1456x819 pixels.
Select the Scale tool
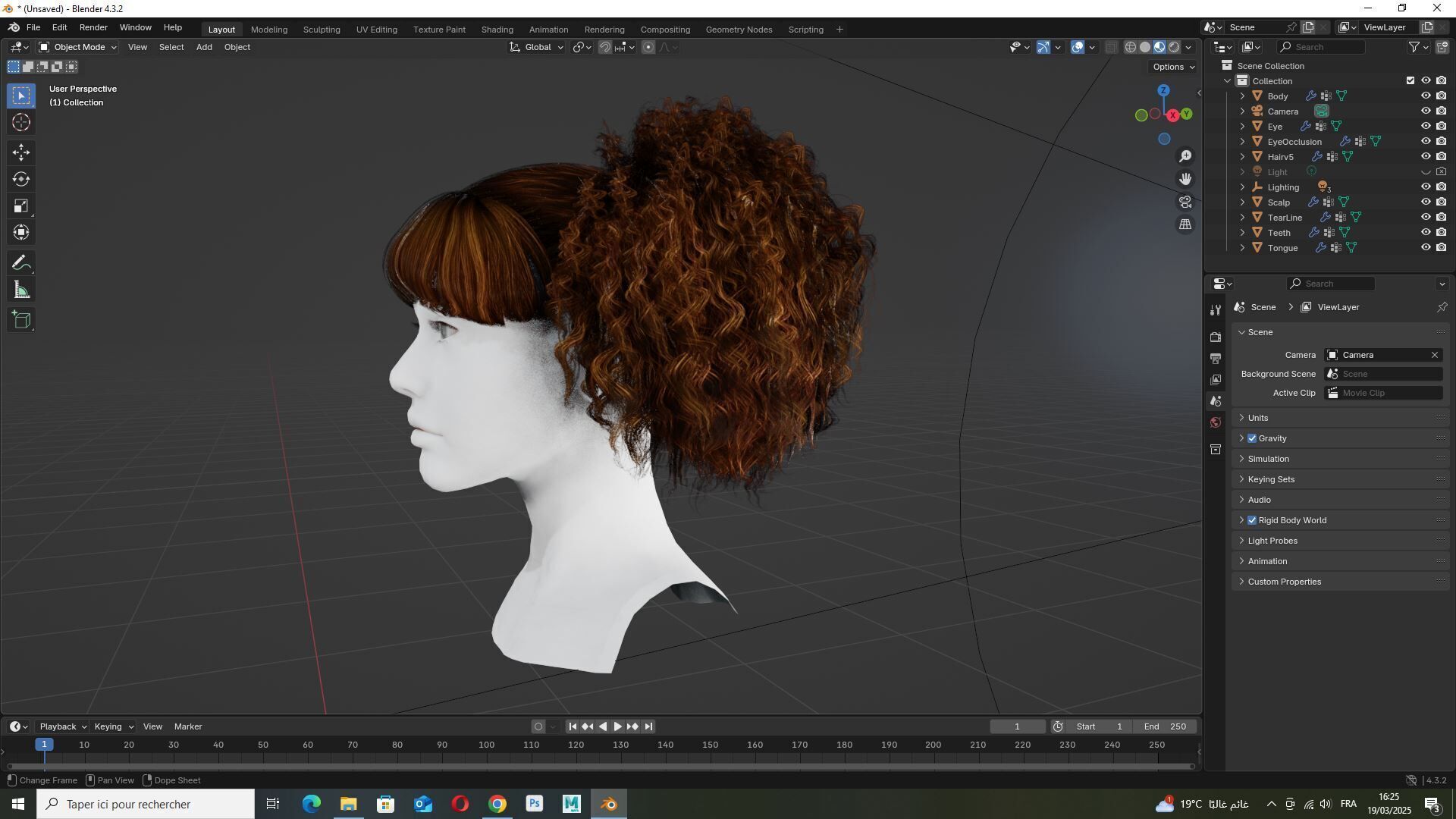[x=21, y=206]
